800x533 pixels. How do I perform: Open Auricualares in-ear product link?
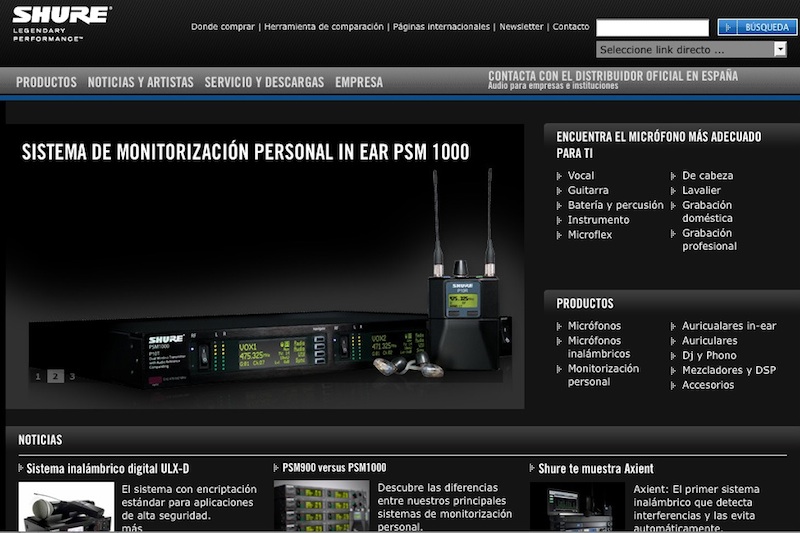(x=729, y=325)
